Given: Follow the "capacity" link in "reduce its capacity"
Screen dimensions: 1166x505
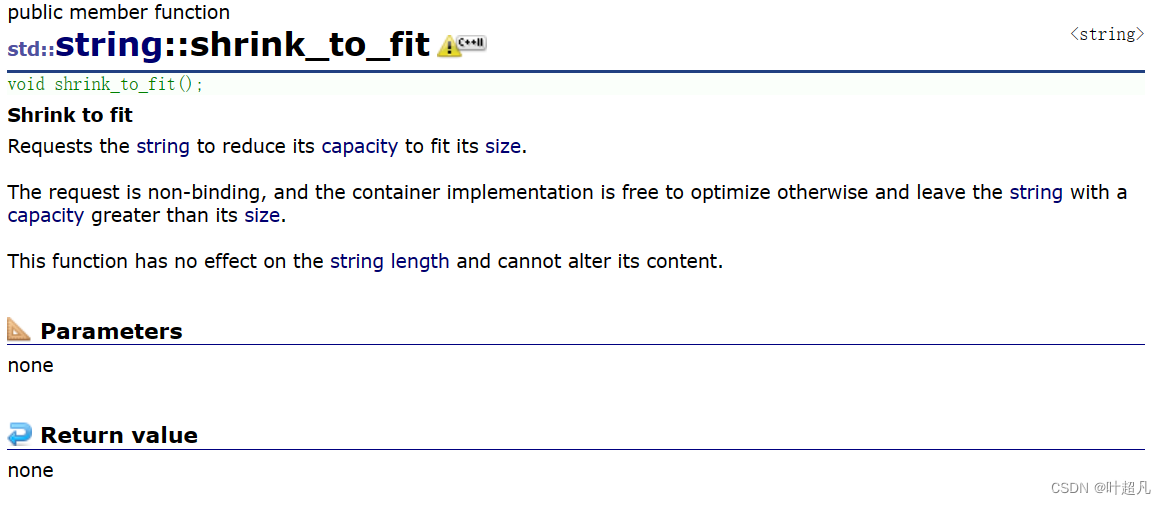Looking at the screenshot, I should [x=359, y=146].
